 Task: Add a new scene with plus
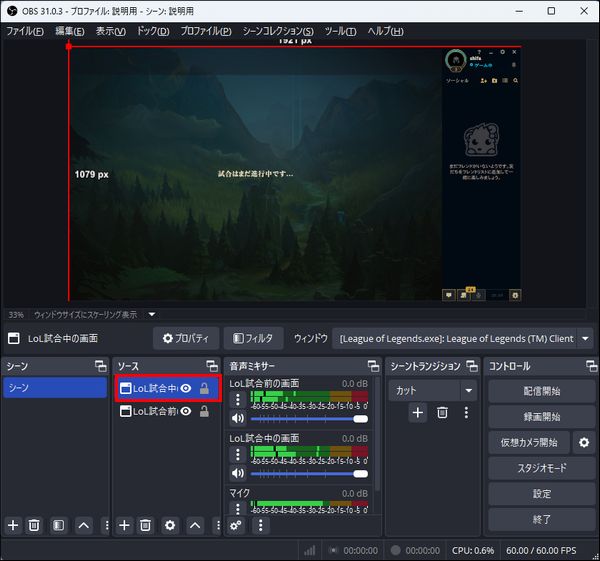coord(13,525)
